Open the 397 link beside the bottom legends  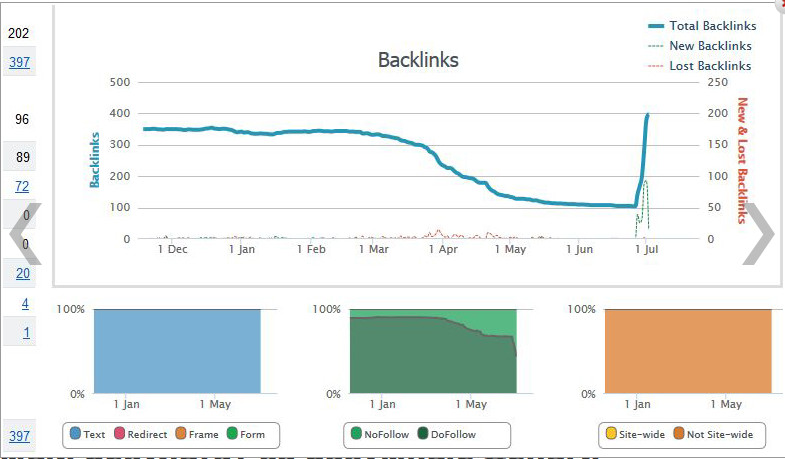(x=20, y=436)
